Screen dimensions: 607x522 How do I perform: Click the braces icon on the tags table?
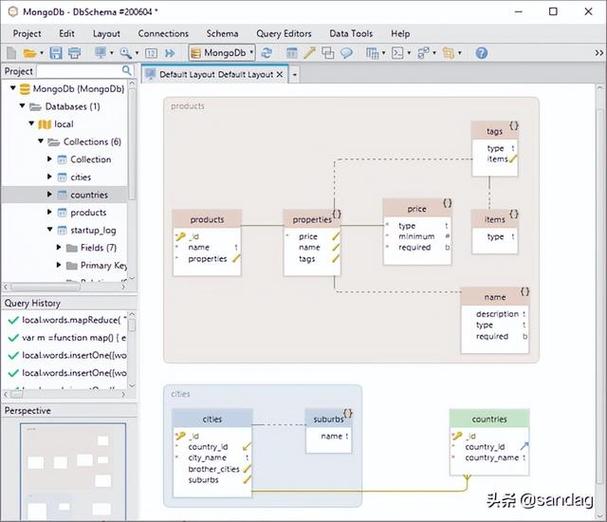pyautogui.click(x=514, y=125)
